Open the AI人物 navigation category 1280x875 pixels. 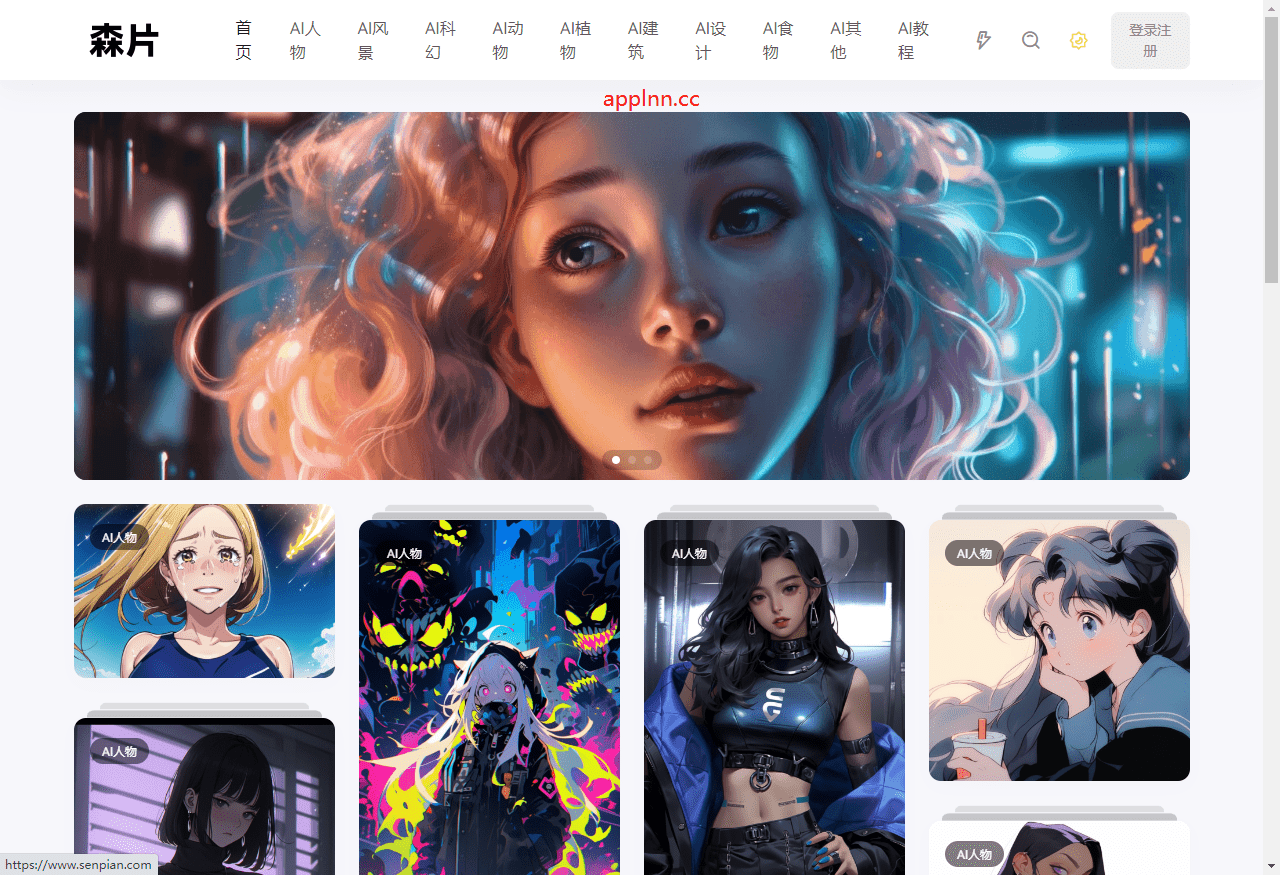(x=305, y=40)
